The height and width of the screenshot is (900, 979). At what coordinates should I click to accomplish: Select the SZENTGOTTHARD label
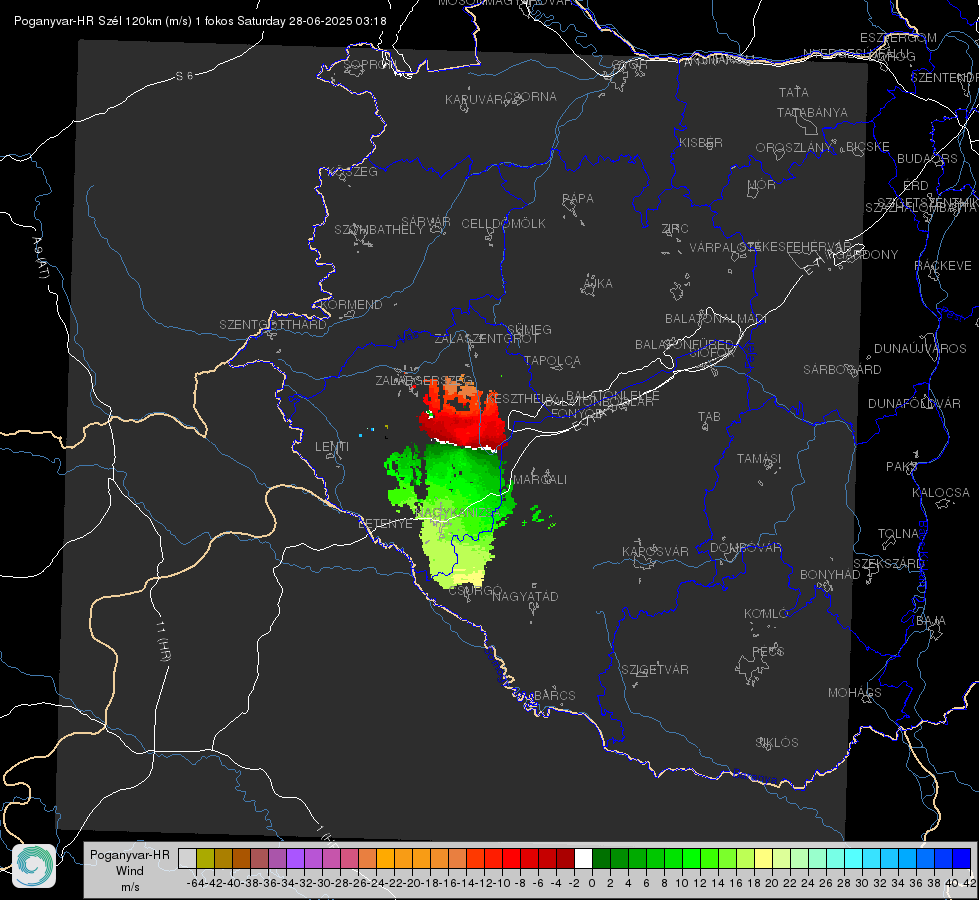click(273, 325)
